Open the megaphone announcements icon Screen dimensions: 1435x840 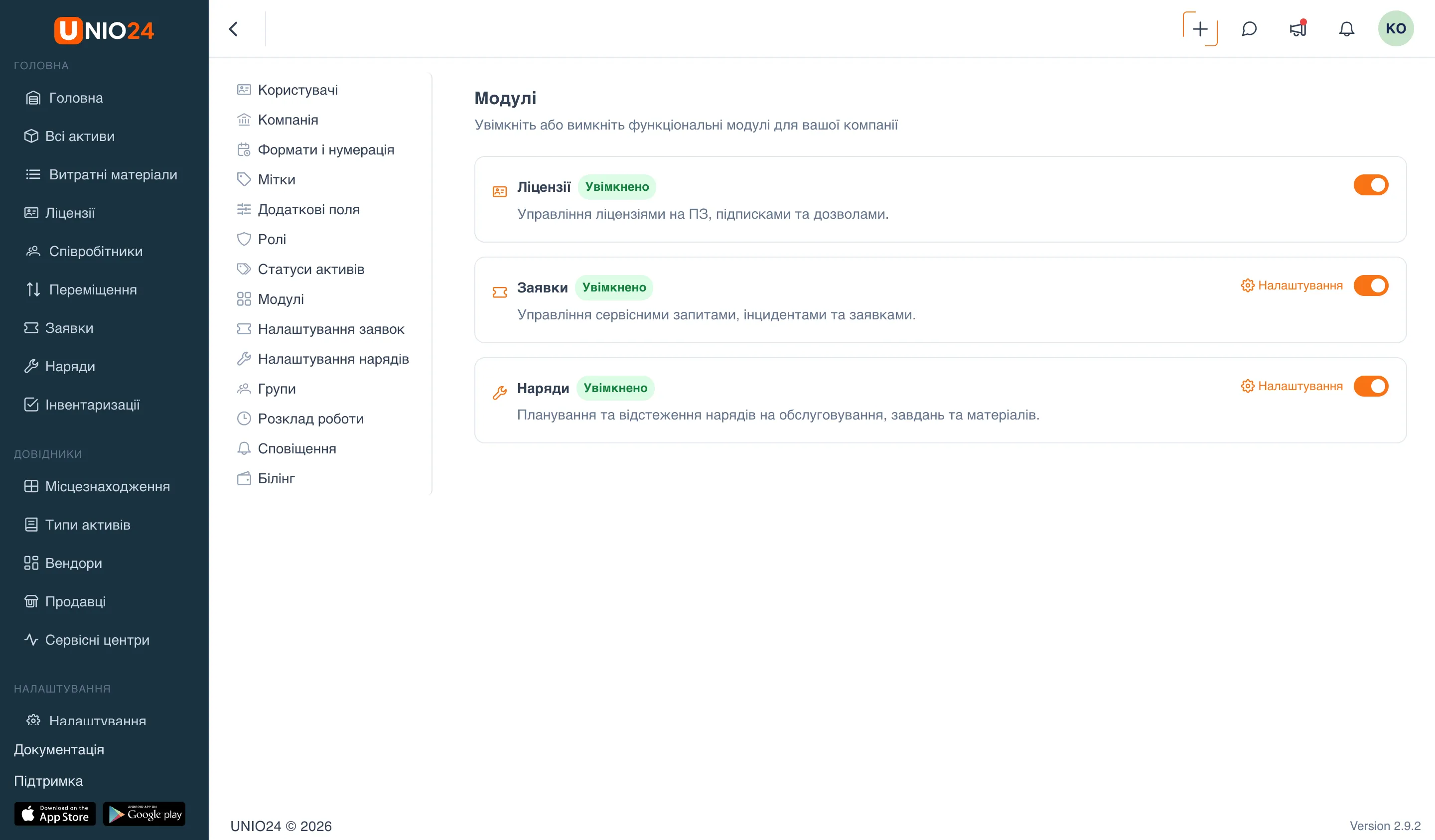[1298, 28]
